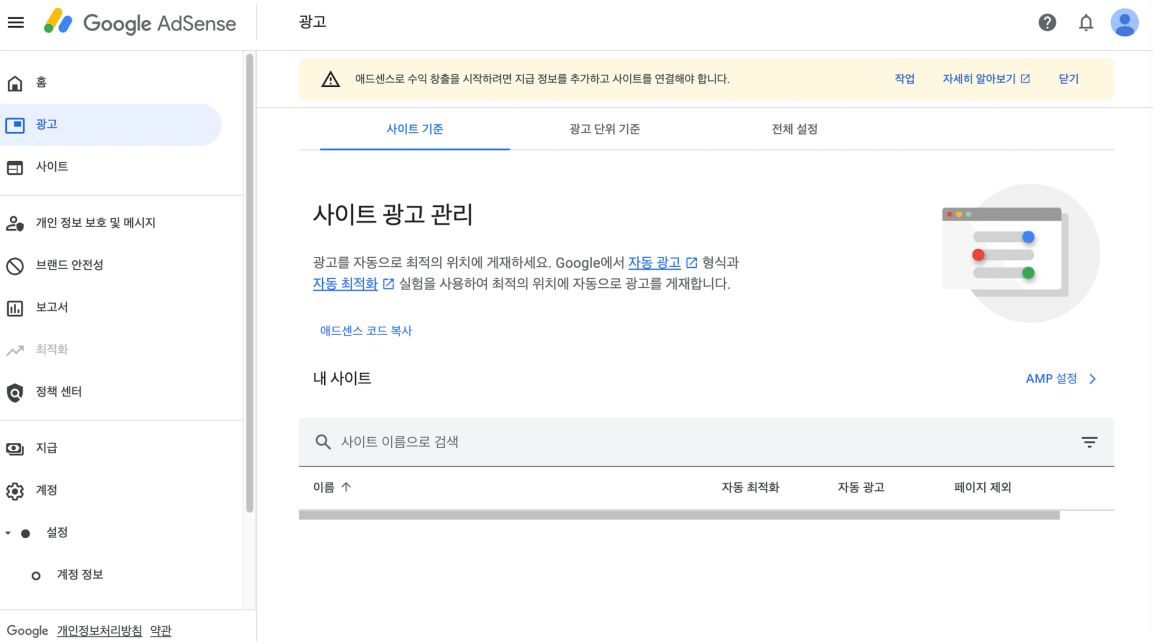Click 자세히 알아보기 in the banner
1153x641 pixels.
986,79
